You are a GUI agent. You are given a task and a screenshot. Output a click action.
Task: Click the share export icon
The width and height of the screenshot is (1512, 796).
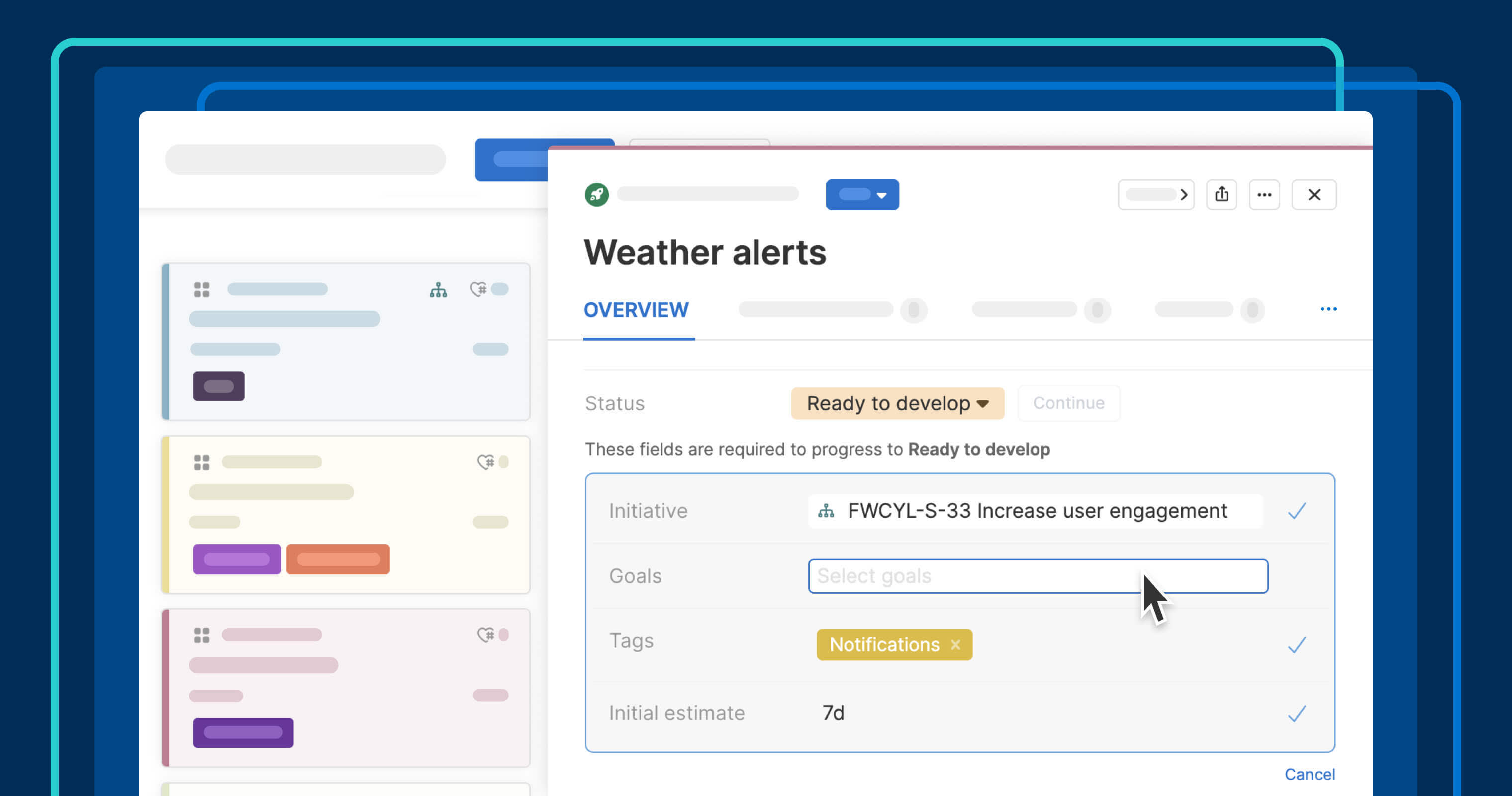1222,195
